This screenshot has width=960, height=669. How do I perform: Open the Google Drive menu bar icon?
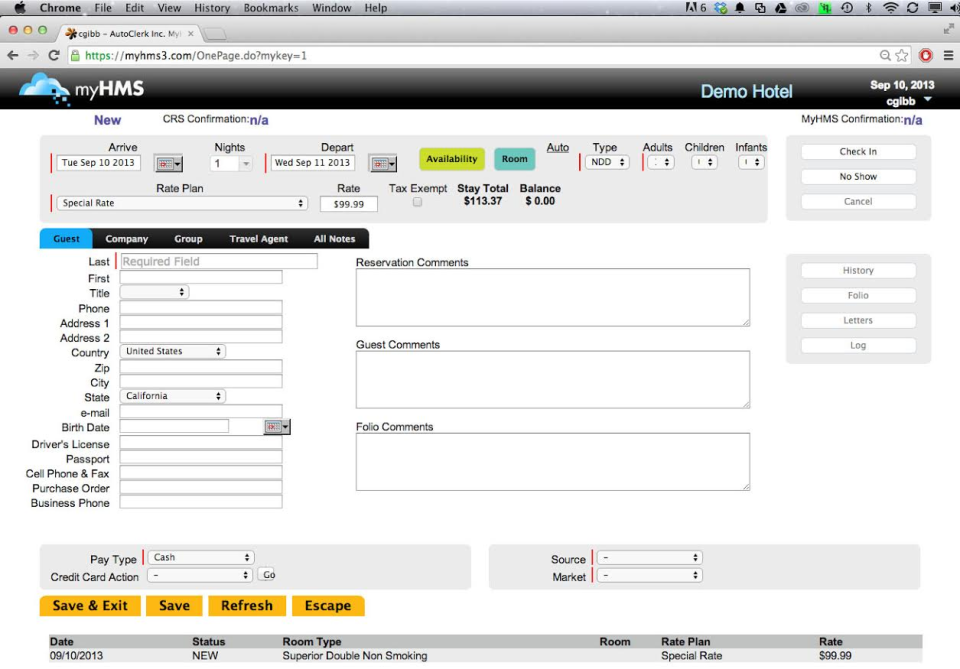point(781,8)
